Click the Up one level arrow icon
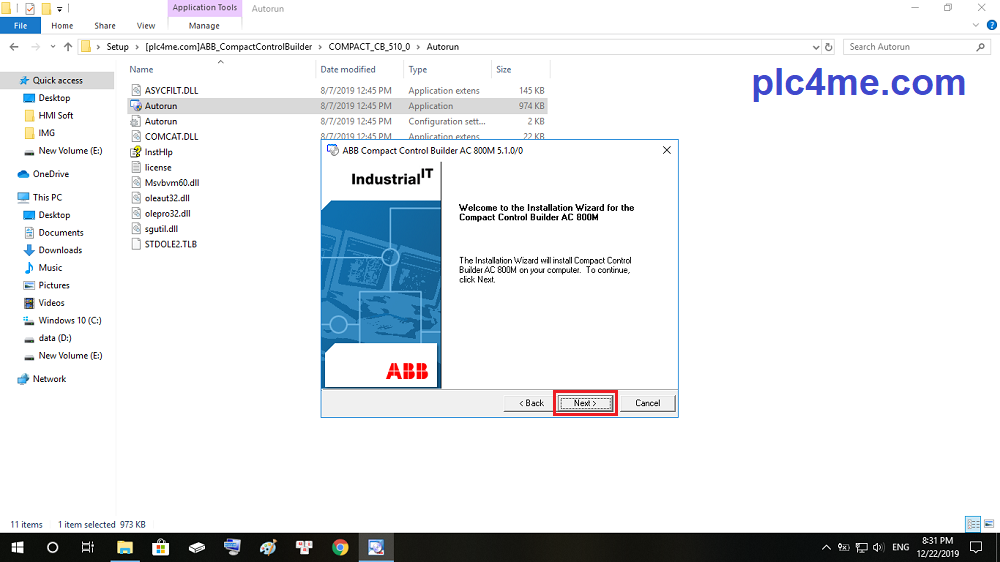The height and width of the screenshot is (562, 1000). pos(68,47)
